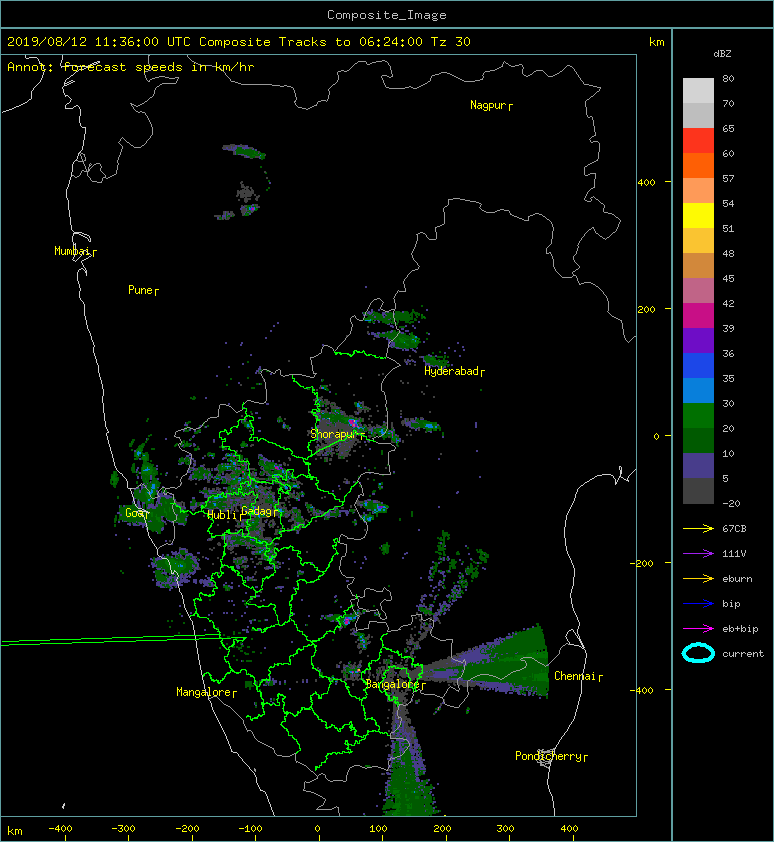Click the bright green 20–30 dBZ swatch
The width and height of the screenshot is (774, 842).
click(x=698, y=416)
